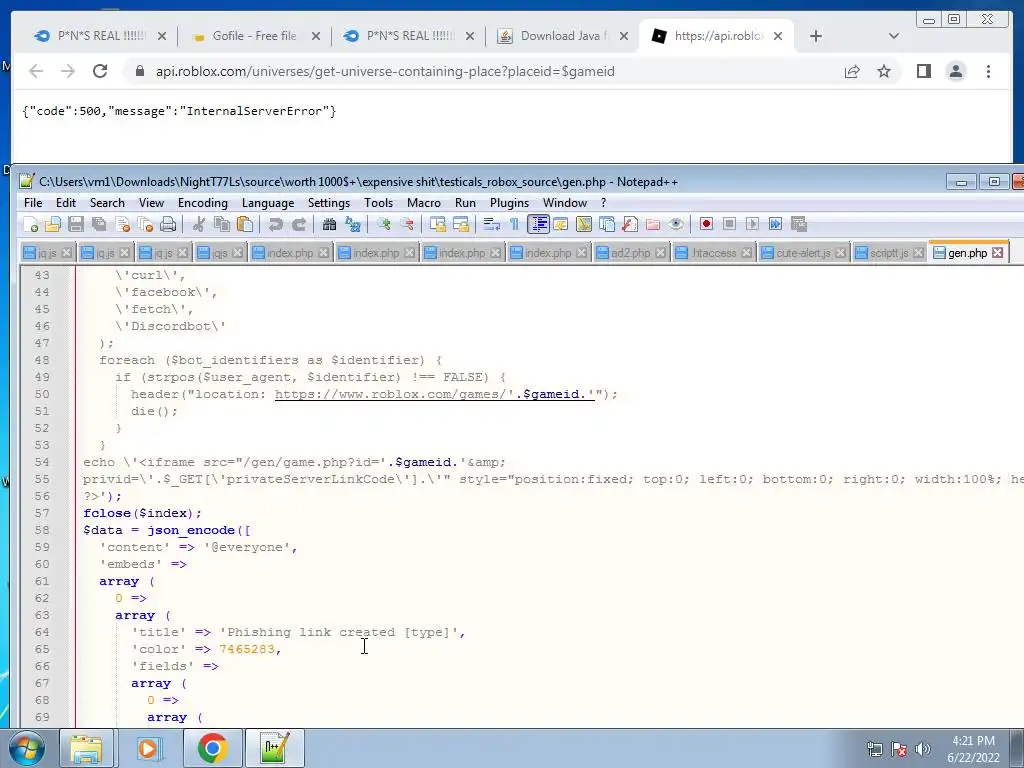Click the Close All documents icon
Image resolution: width=1024 pixels, height=768 pixels.
tap(145, 225)
